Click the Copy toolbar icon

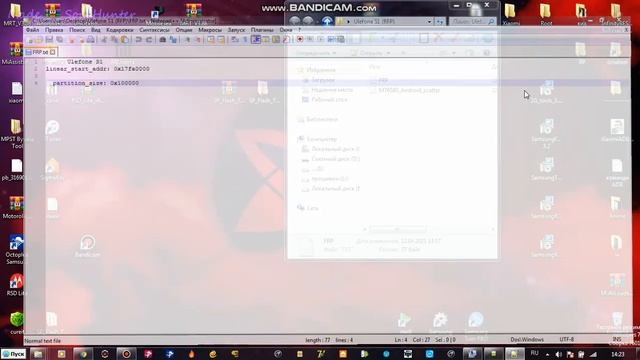click(x=114, y=40)
